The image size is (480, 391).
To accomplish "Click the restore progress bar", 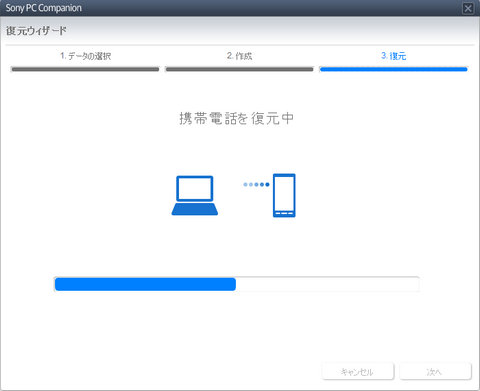I will 236,284.
